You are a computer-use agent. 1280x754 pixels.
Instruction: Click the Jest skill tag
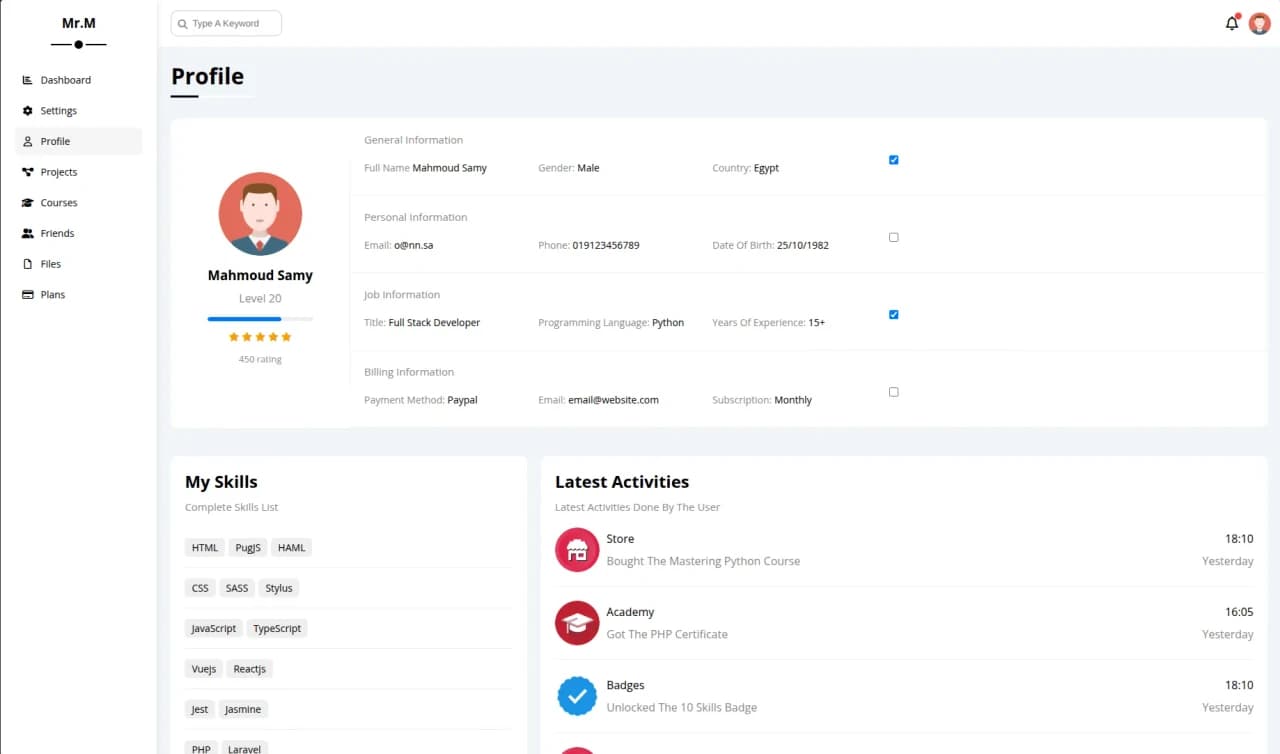click(200, 710)
